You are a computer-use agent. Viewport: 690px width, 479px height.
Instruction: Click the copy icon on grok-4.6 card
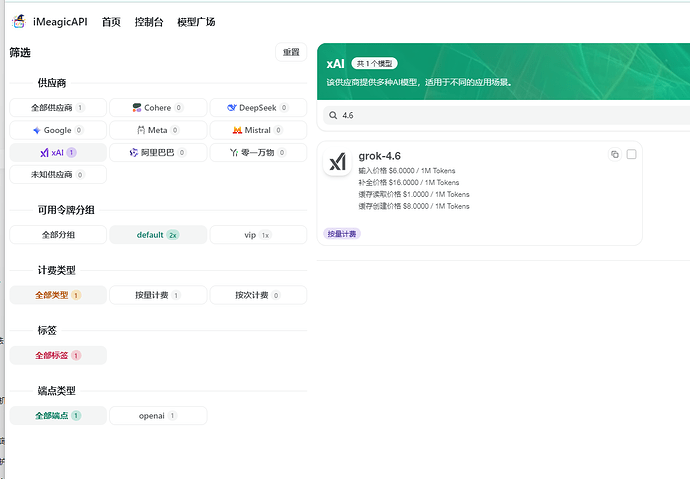click(x=615, y=154)
